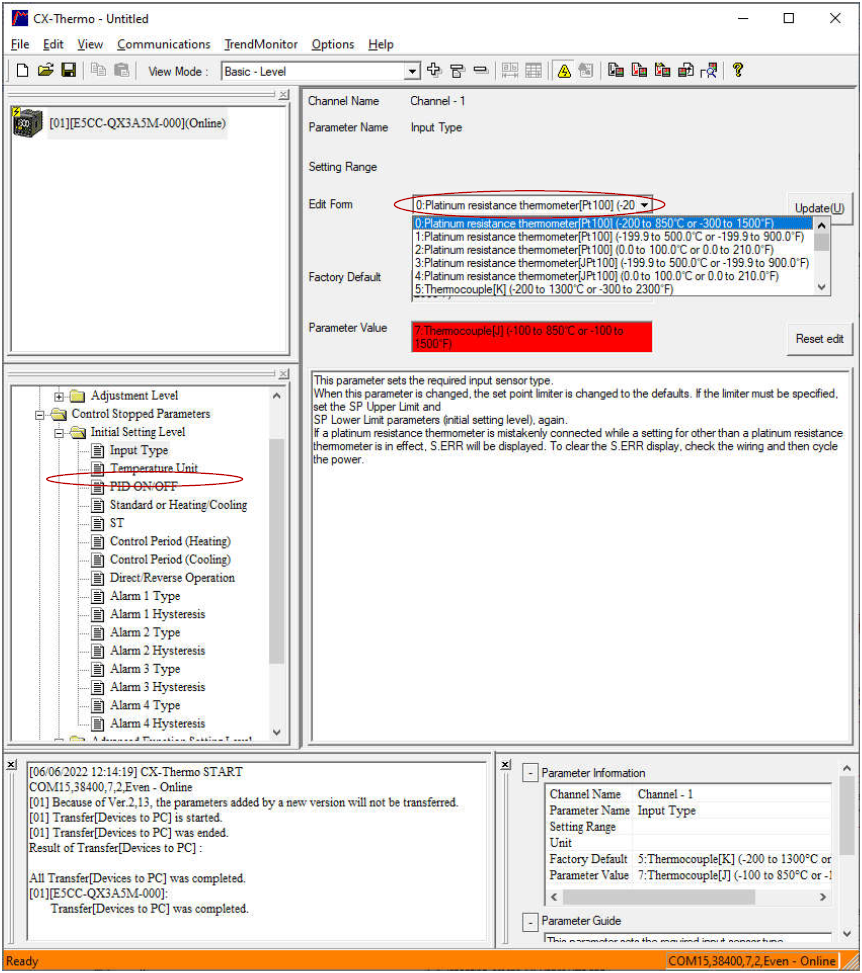The image size is (862, 973).
Task: Open the View Mode Basic - Level dropdown
Action: click(412, 71)
